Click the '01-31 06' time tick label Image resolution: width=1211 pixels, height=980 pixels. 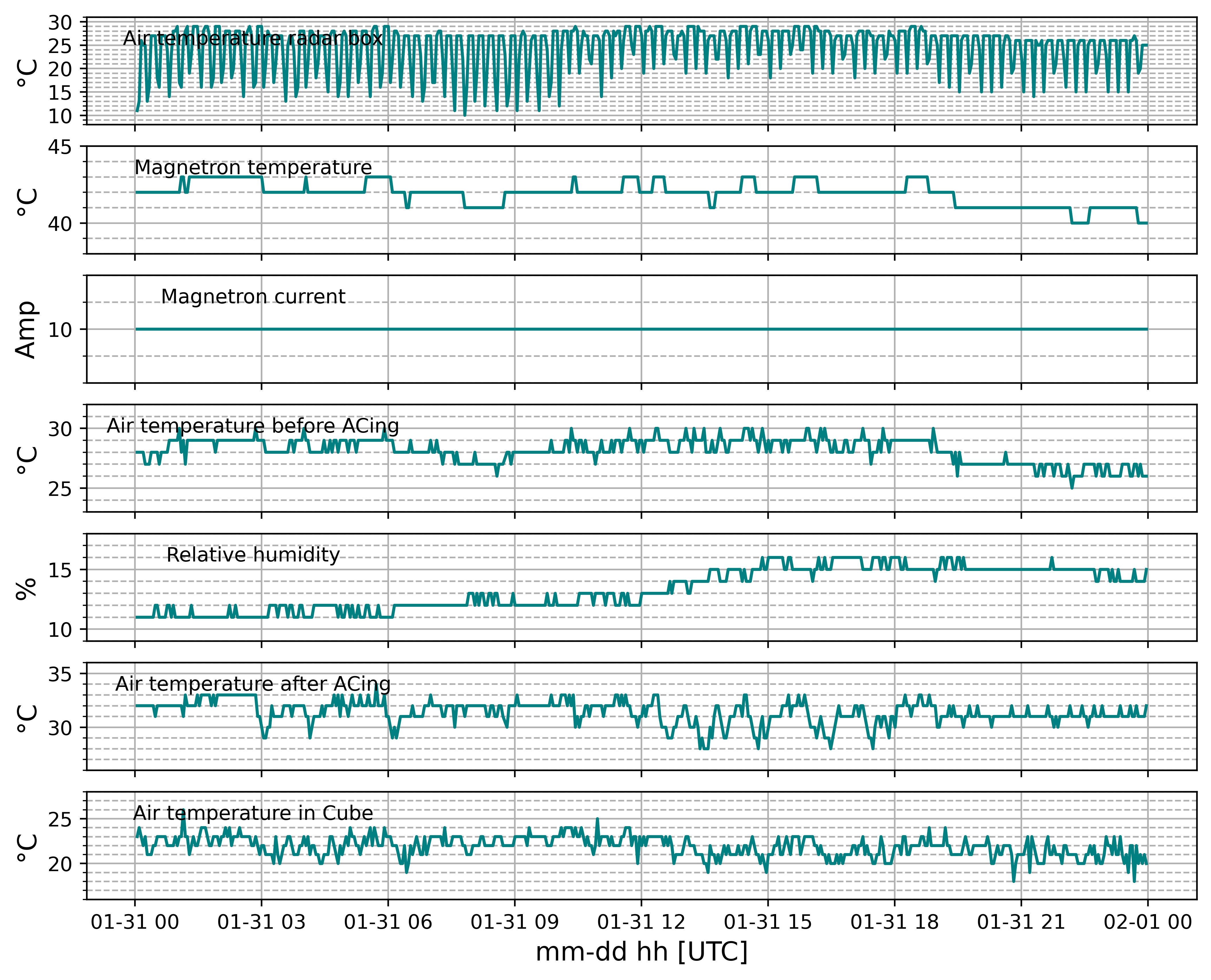[388, 922]
